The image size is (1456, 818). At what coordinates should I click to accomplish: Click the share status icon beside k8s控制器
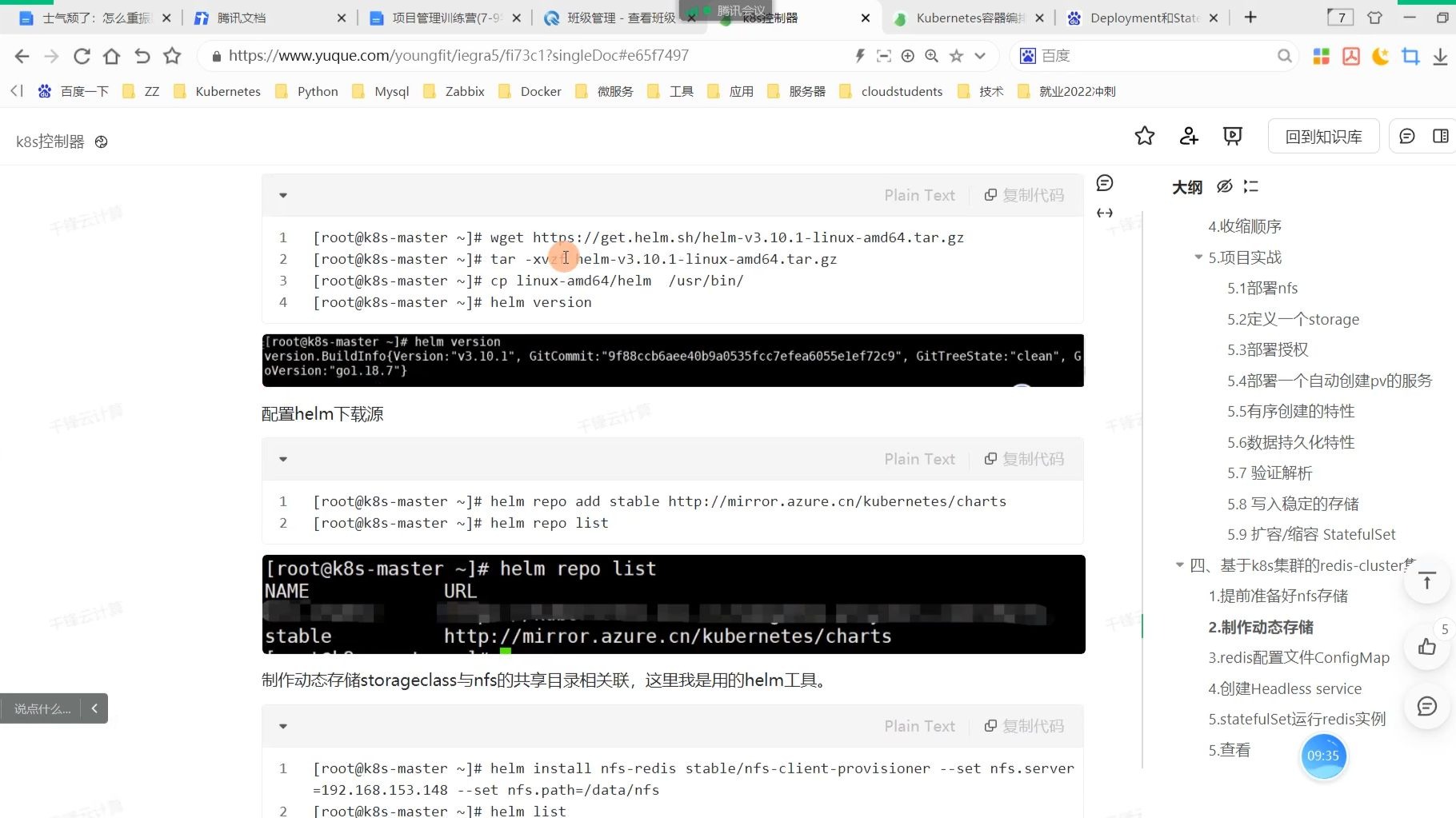click(x=101, y=142)
